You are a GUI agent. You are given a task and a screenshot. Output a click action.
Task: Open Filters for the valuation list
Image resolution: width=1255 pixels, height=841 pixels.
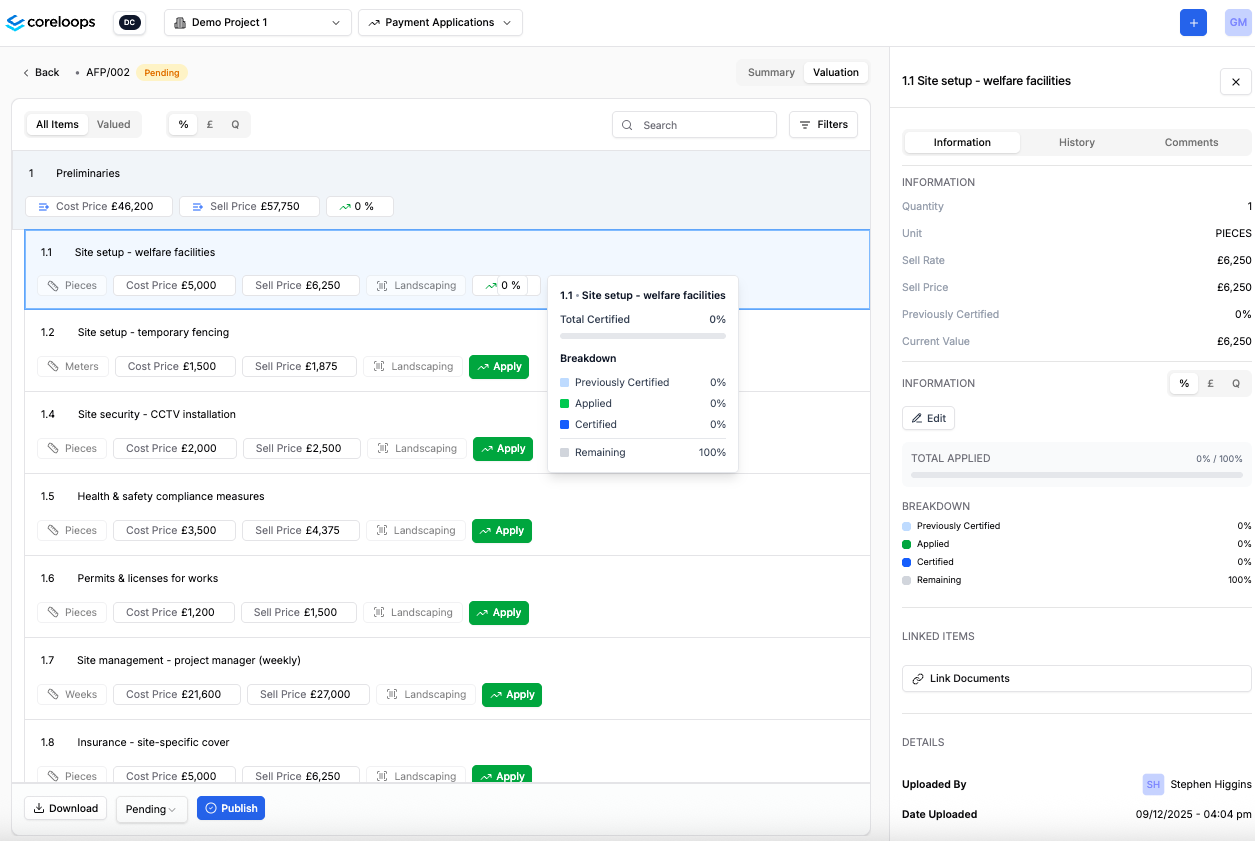tap(823, 125)
